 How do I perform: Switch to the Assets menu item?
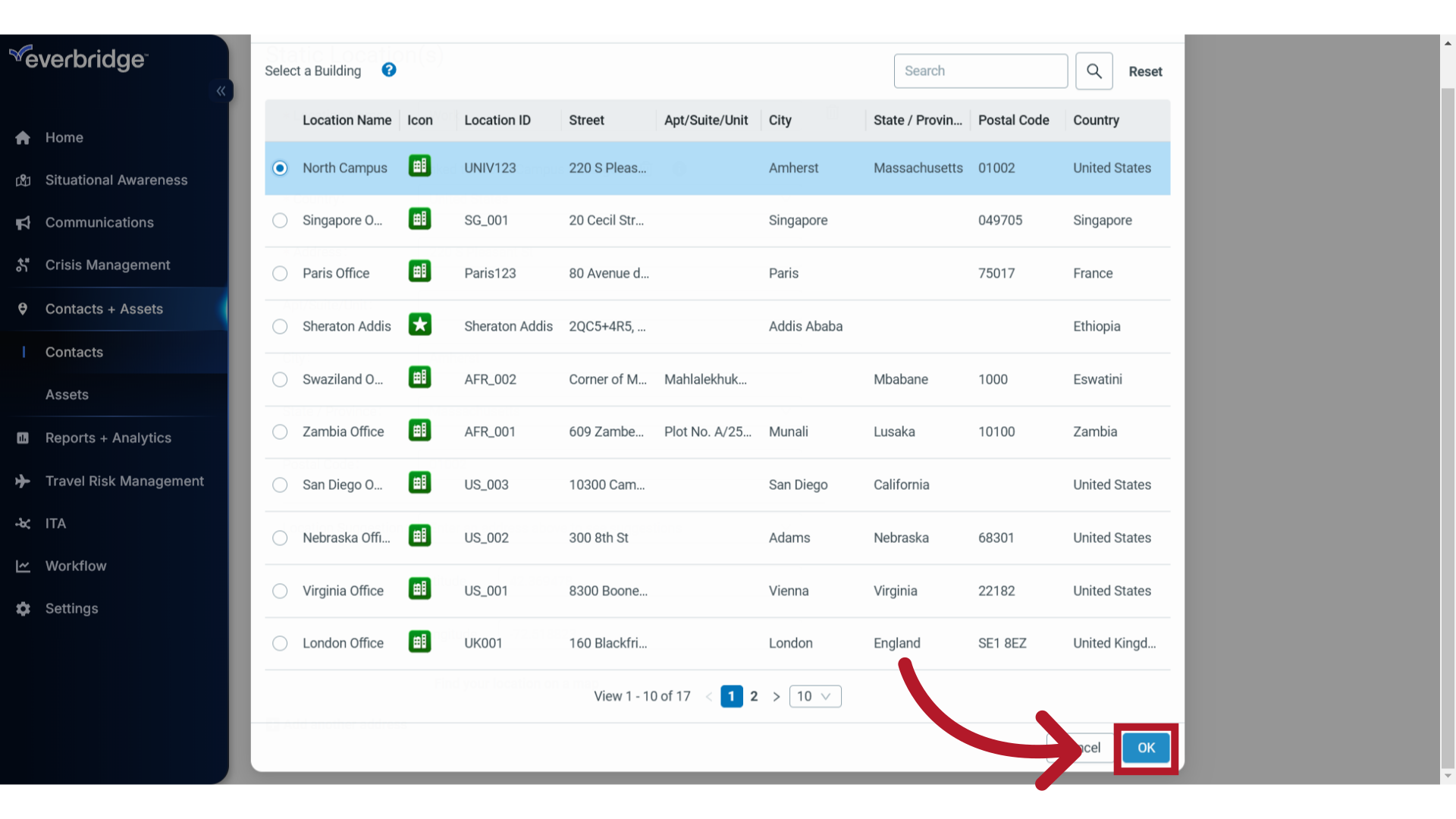pyautogui.click(x=67, y=394)
